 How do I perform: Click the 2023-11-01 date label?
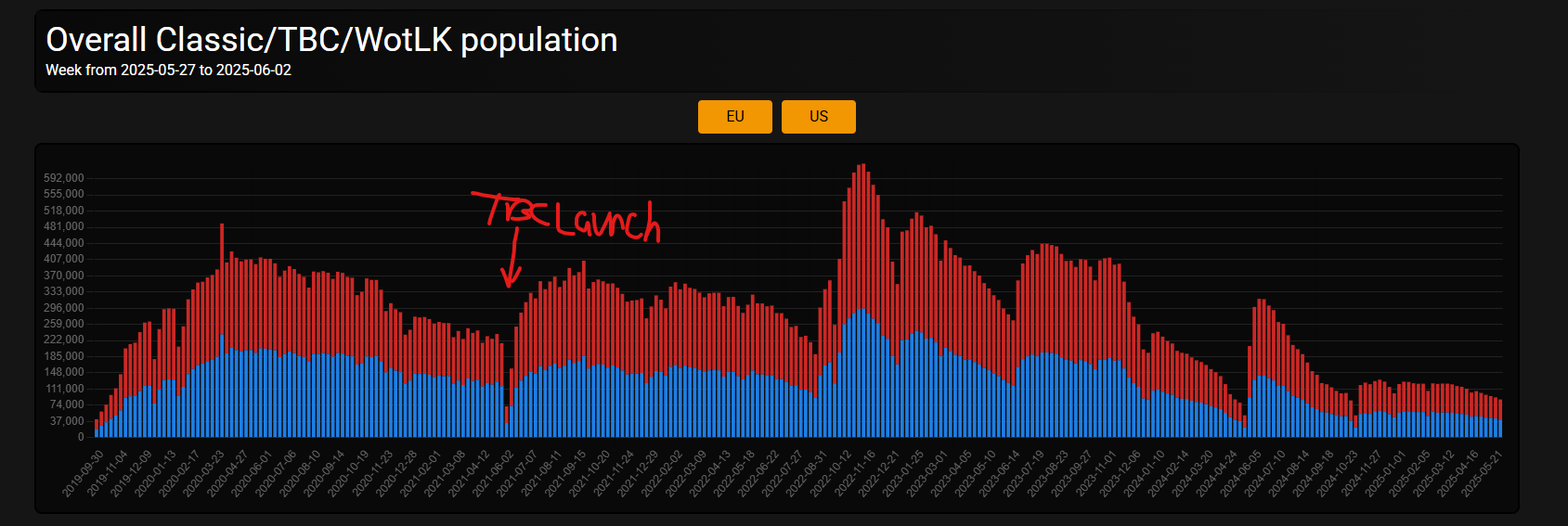click(1096, 474)
